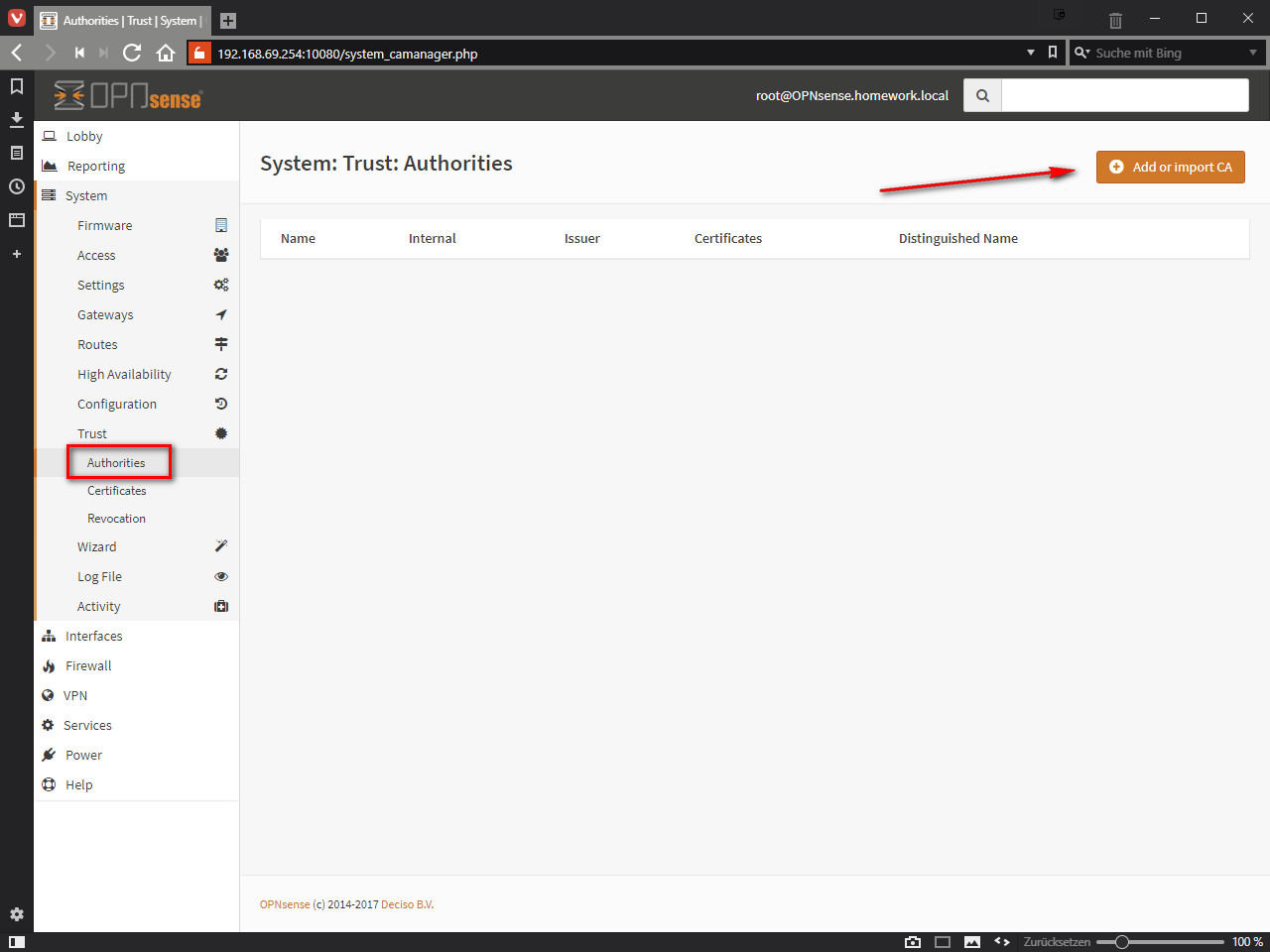Open a new browser tab
This screenshot has height=952, width=1270.
point(228,21)
